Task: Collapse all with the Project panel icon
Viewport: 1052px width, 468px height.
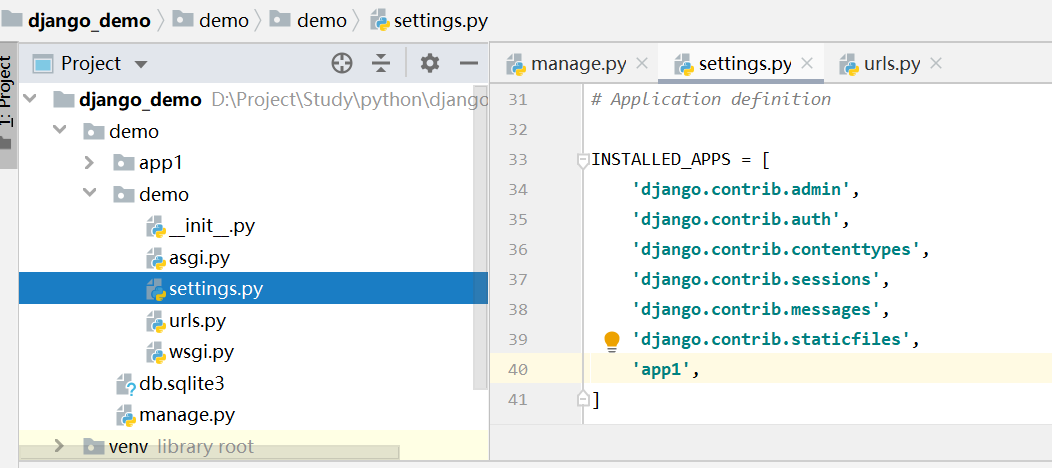Action: (x=381, y=64)
